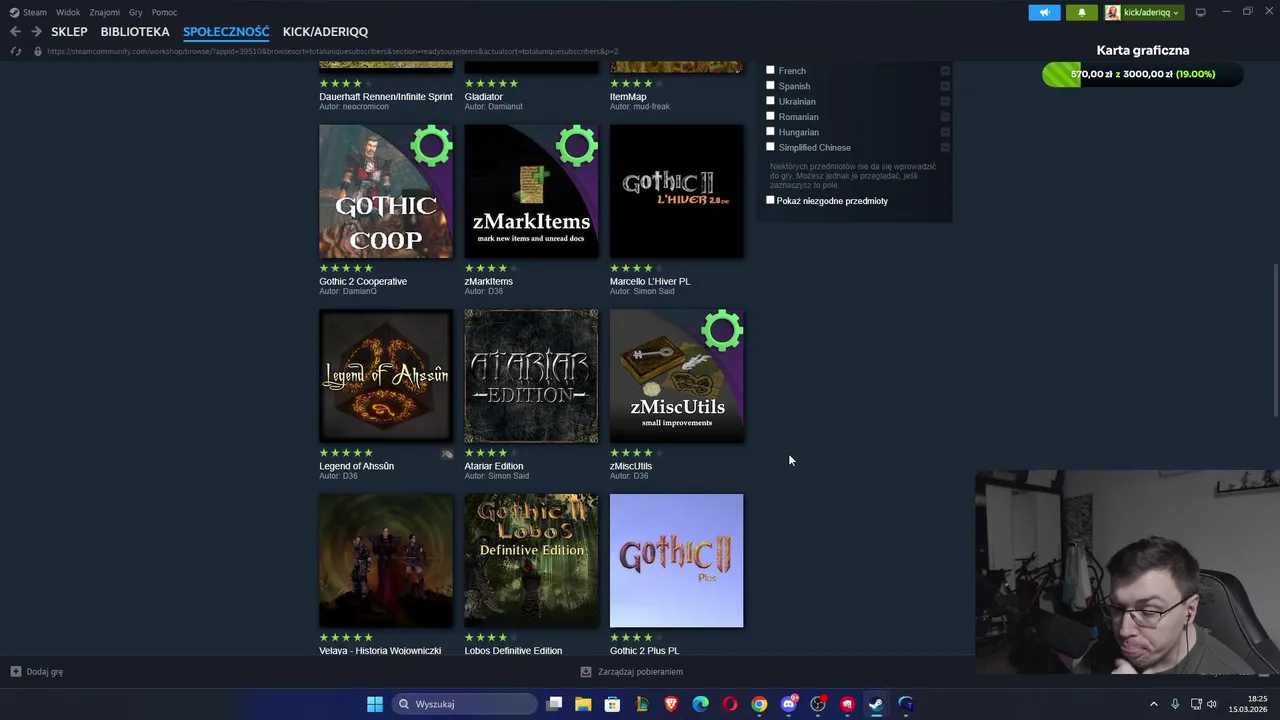Click the microphone icon in system tray
Viewport: 1280px width, 720px height.
(1175, 704)
